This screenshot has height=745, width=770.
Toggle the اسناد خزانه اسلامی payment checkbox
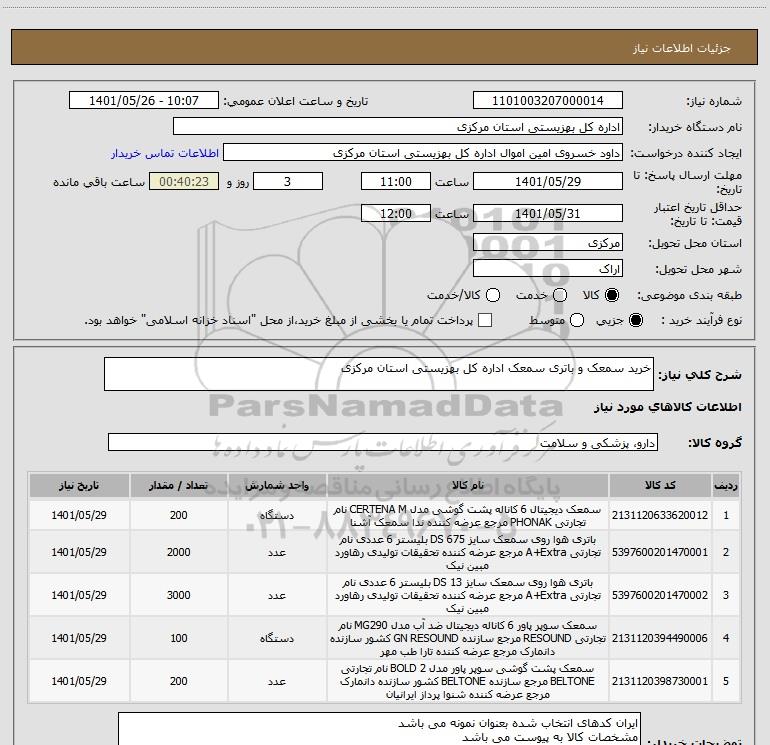[x=485, y=320]
